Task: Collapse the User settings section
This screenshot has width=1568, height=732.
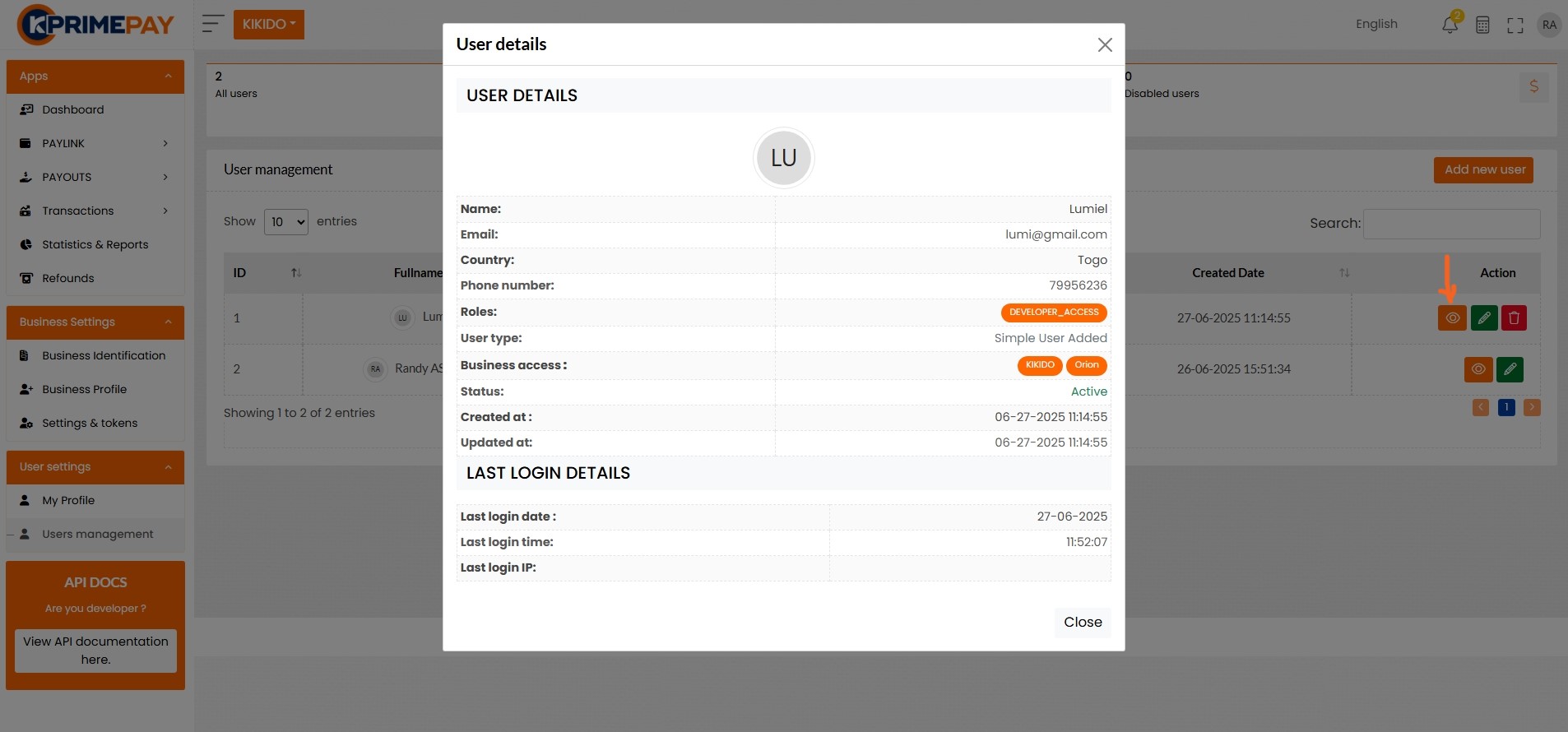Action: click(95, 467)
